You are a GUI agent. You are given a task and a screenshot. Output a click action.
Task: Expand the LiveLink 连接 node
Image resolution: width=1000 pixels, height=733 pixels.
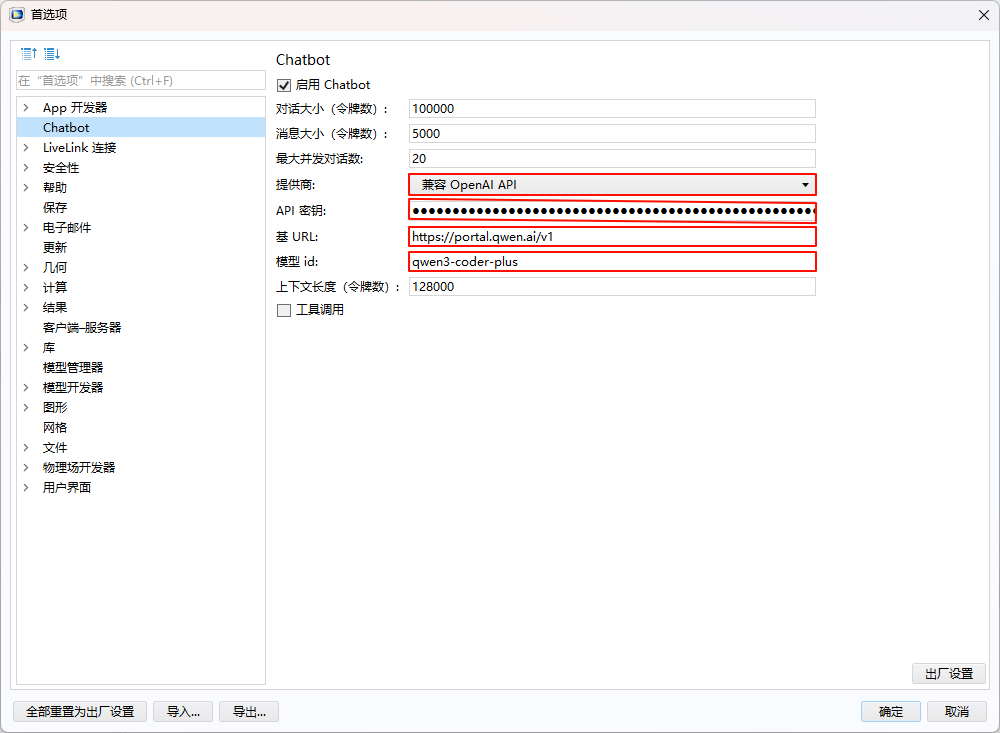click(26, 147)
